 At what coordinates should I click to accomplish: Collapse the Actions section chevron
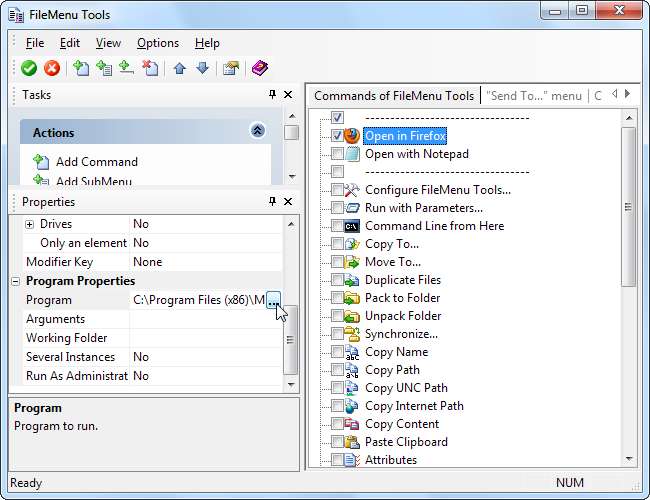[x=257, y=131]
